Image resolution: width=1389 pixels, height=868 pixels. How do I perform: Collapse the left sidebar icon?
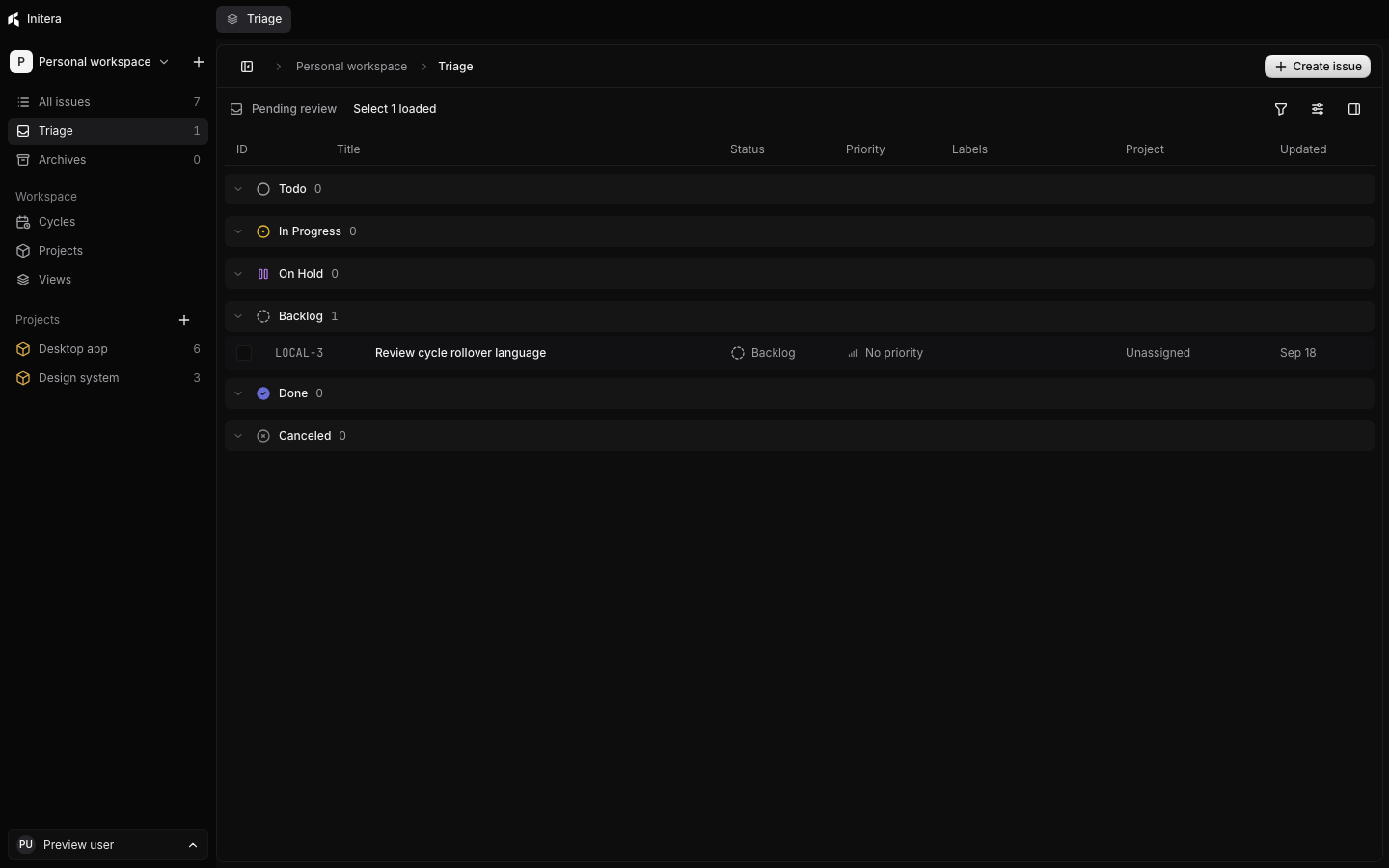[x=247, y=67]
